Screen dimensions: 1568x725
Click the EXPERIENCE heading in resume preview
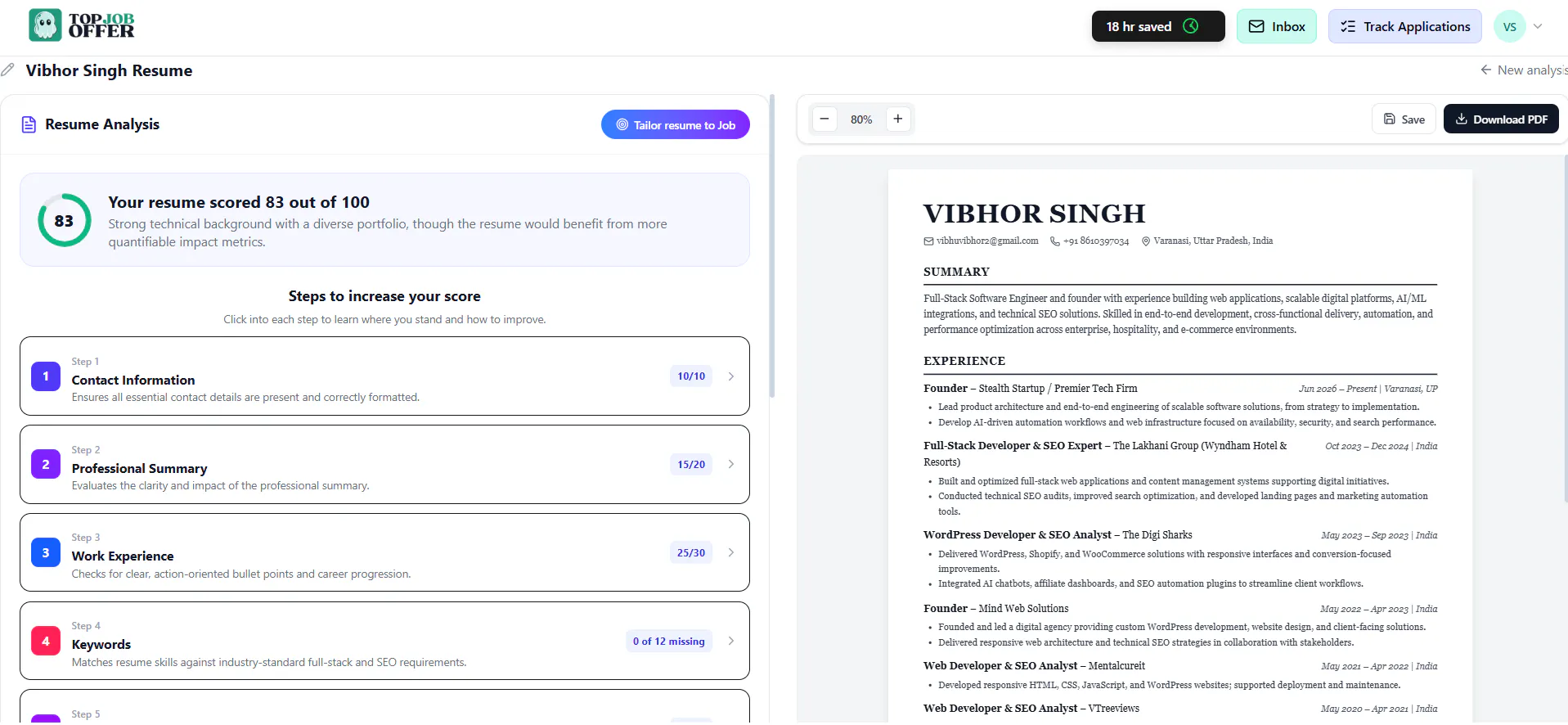964,361
